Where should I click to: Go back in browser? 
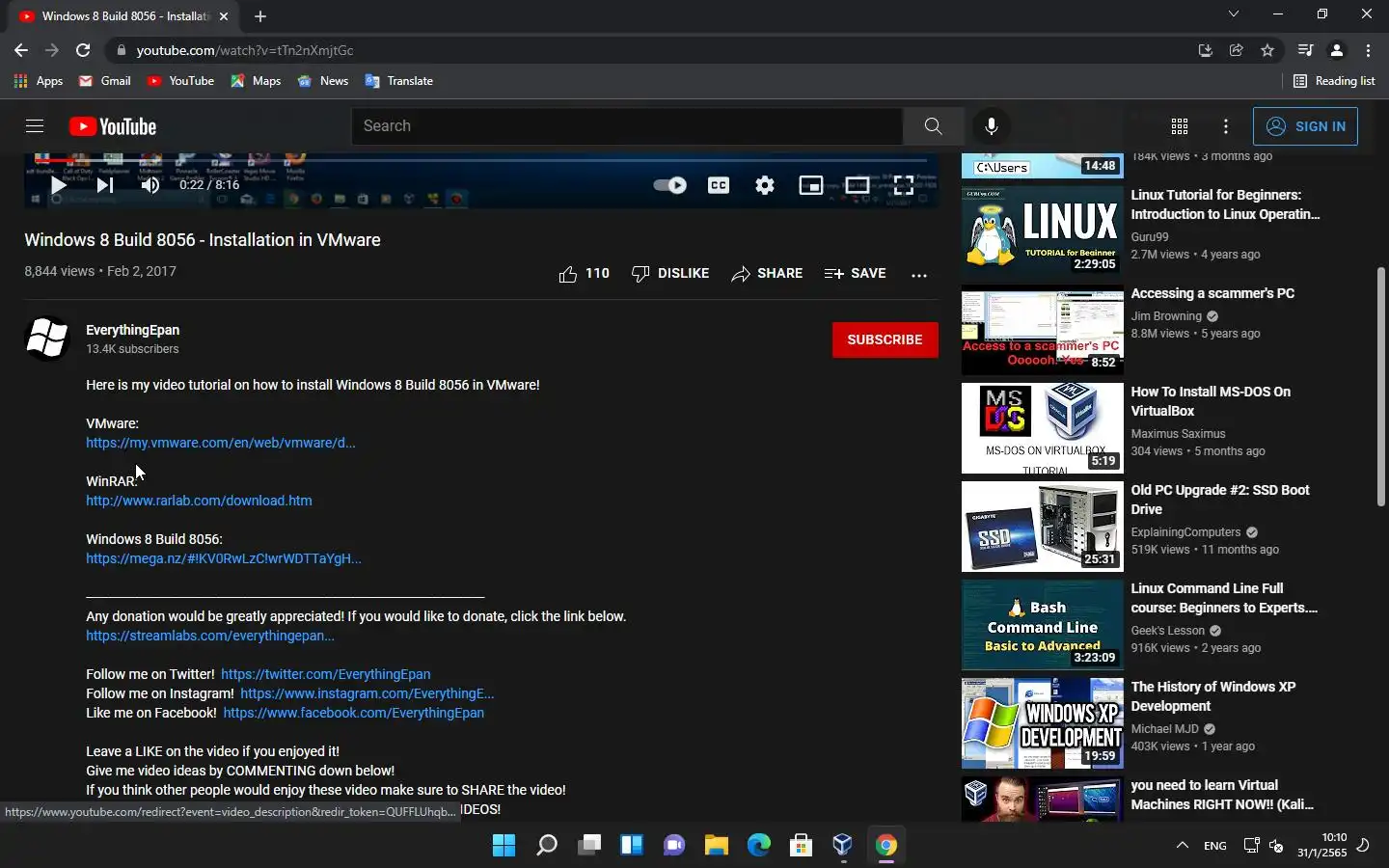[x=21, y=50]
